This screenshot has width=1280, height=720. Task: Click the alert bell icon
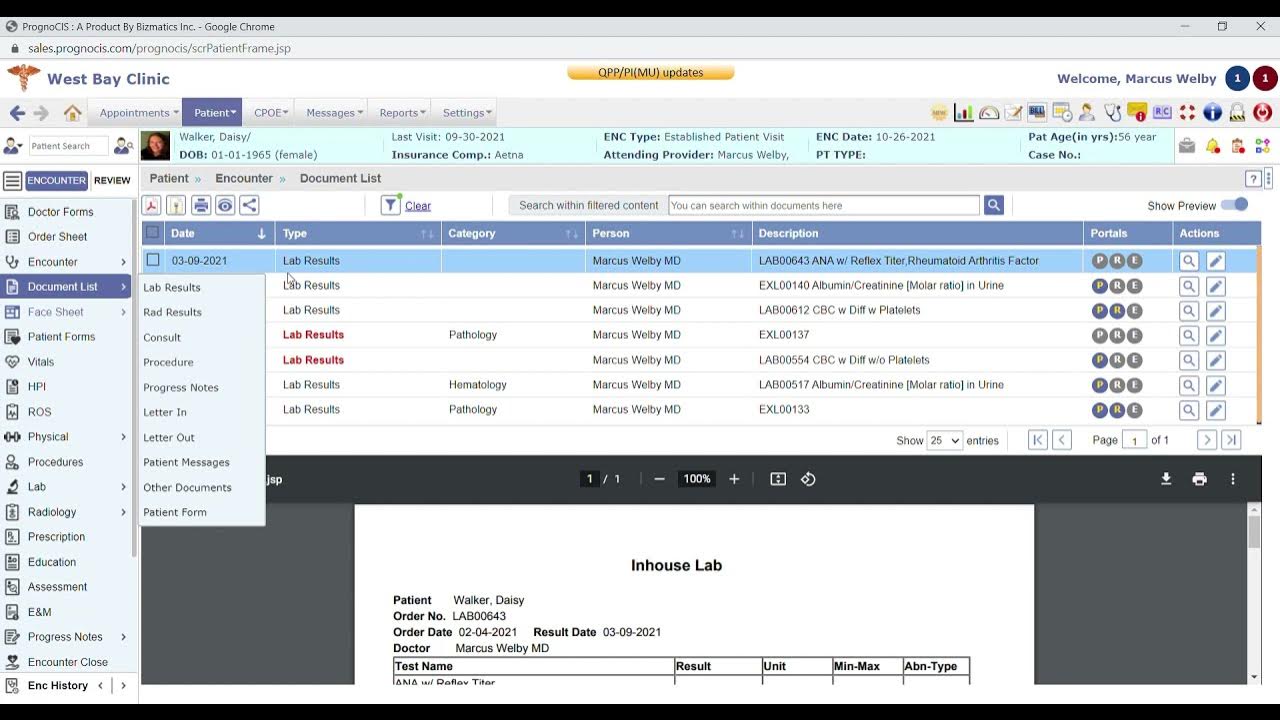[1213, 146]
